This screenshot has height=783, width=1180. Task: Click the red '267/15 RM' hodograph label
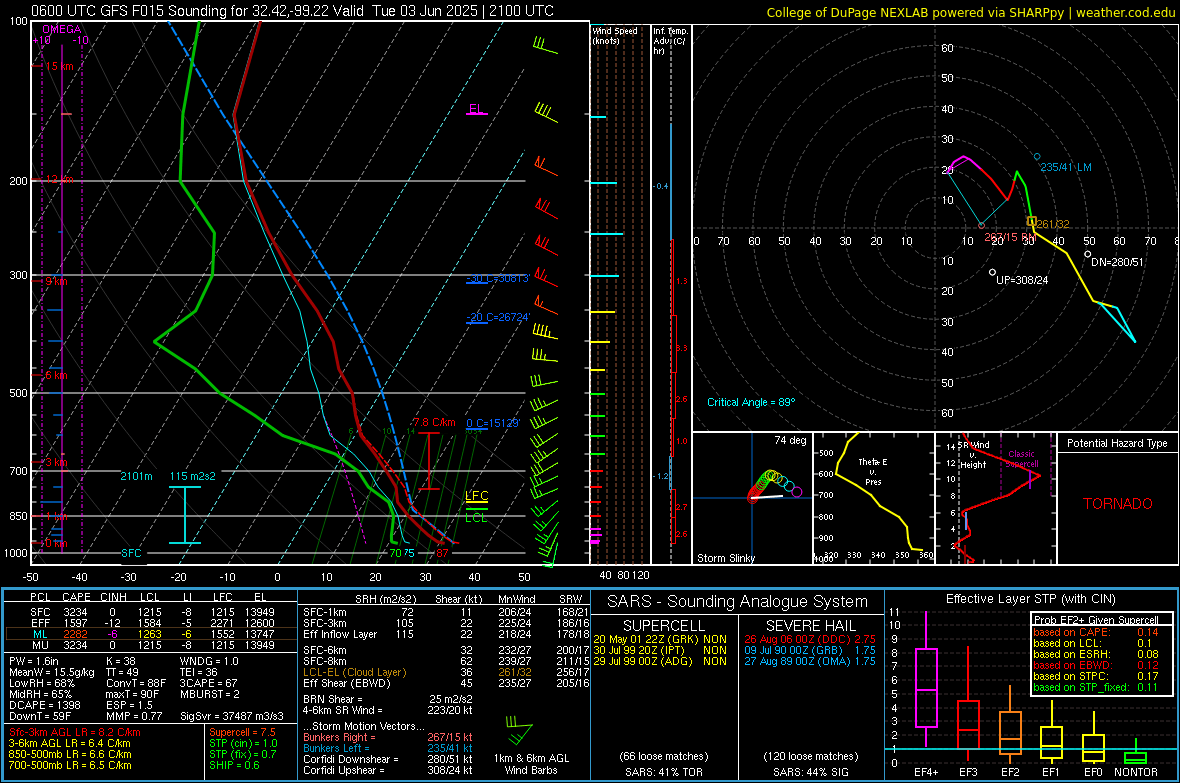pyautogui.click(x=1011, y=237)
